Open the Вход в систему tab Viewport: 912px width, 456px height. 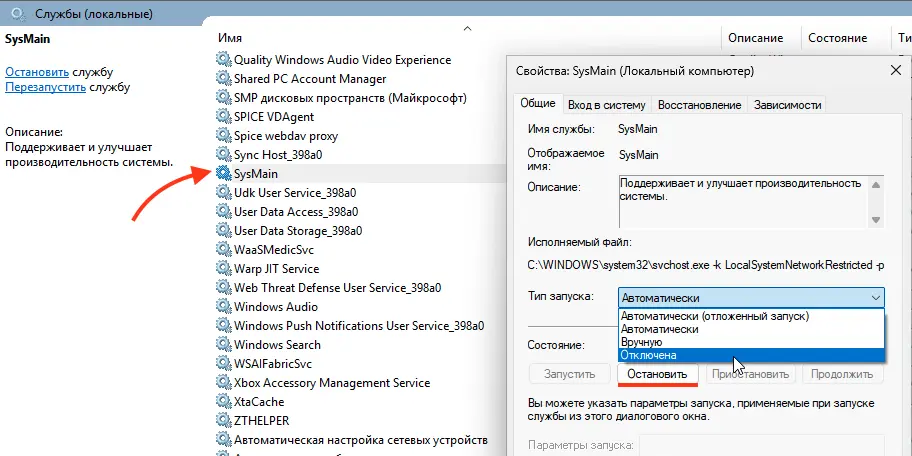[607, 105]
